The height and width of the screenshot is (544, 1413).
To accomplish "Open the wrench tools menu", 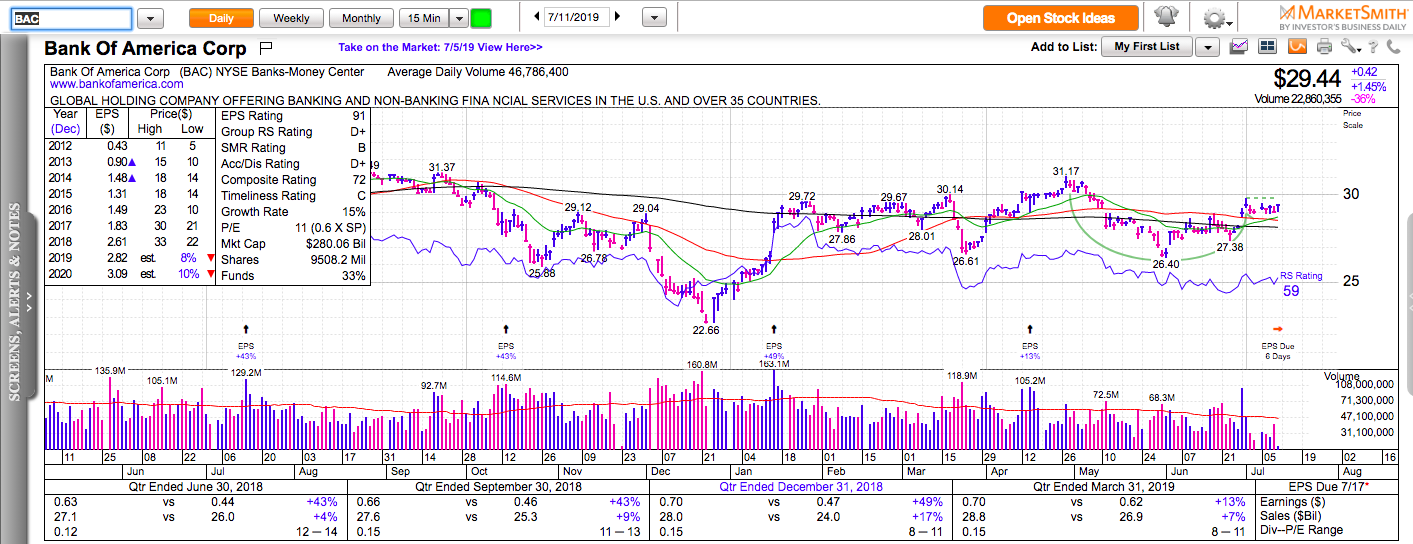I will tap(1351, 46).
